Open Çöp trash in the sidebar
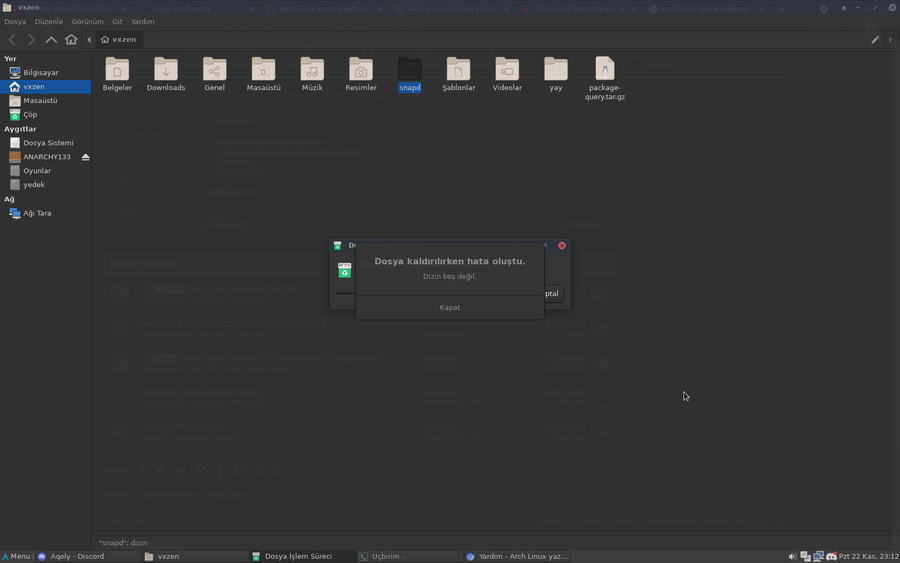 (x=45, y=114)
